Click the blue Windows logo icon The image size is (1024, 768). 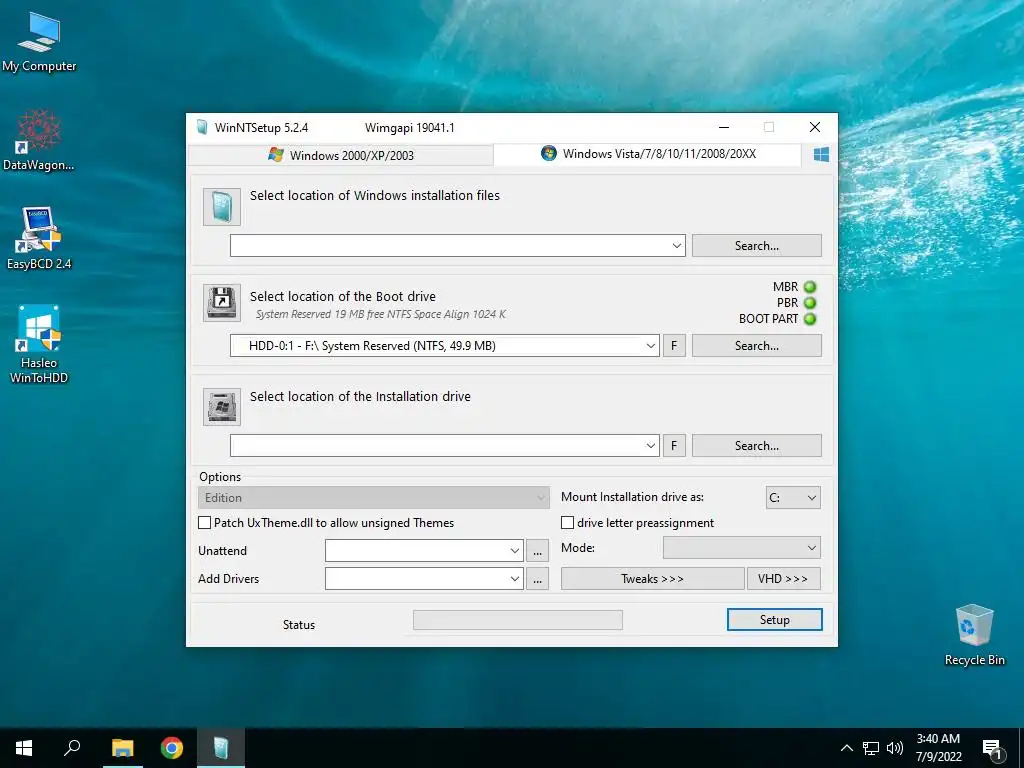821,155
